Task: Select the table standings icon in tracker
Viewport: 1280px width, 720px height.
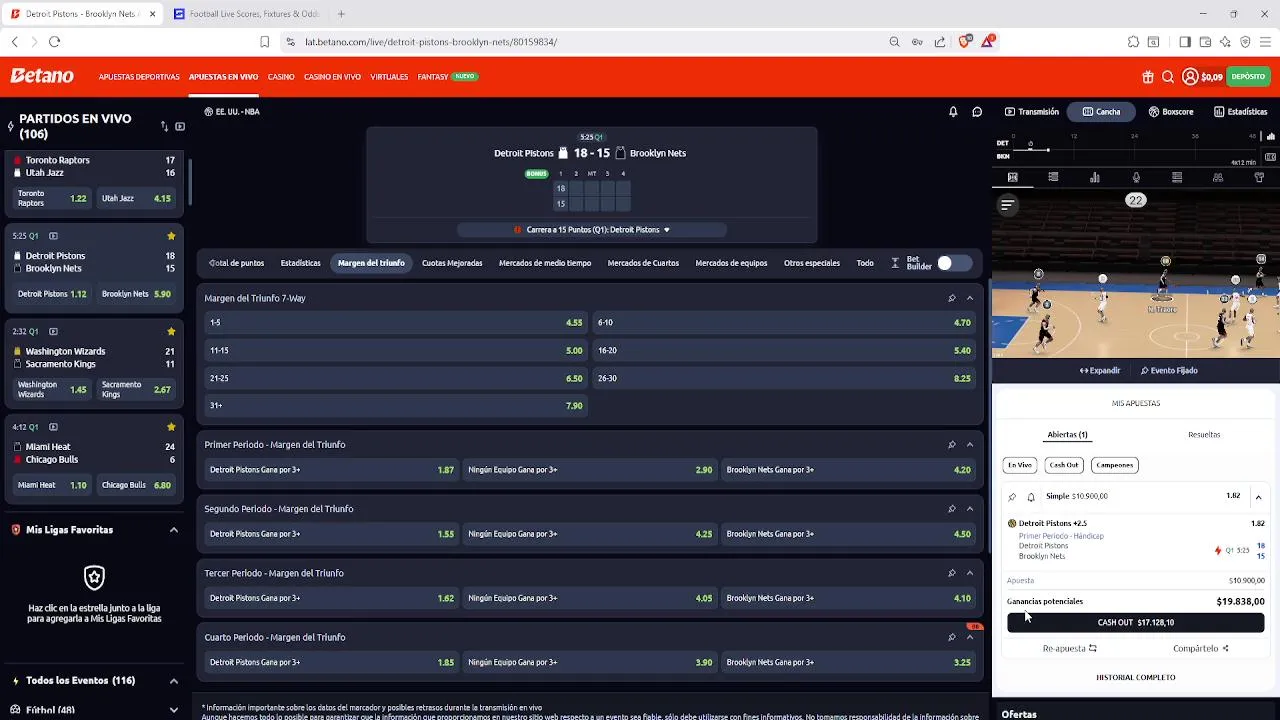Action: coord(1177,178)
